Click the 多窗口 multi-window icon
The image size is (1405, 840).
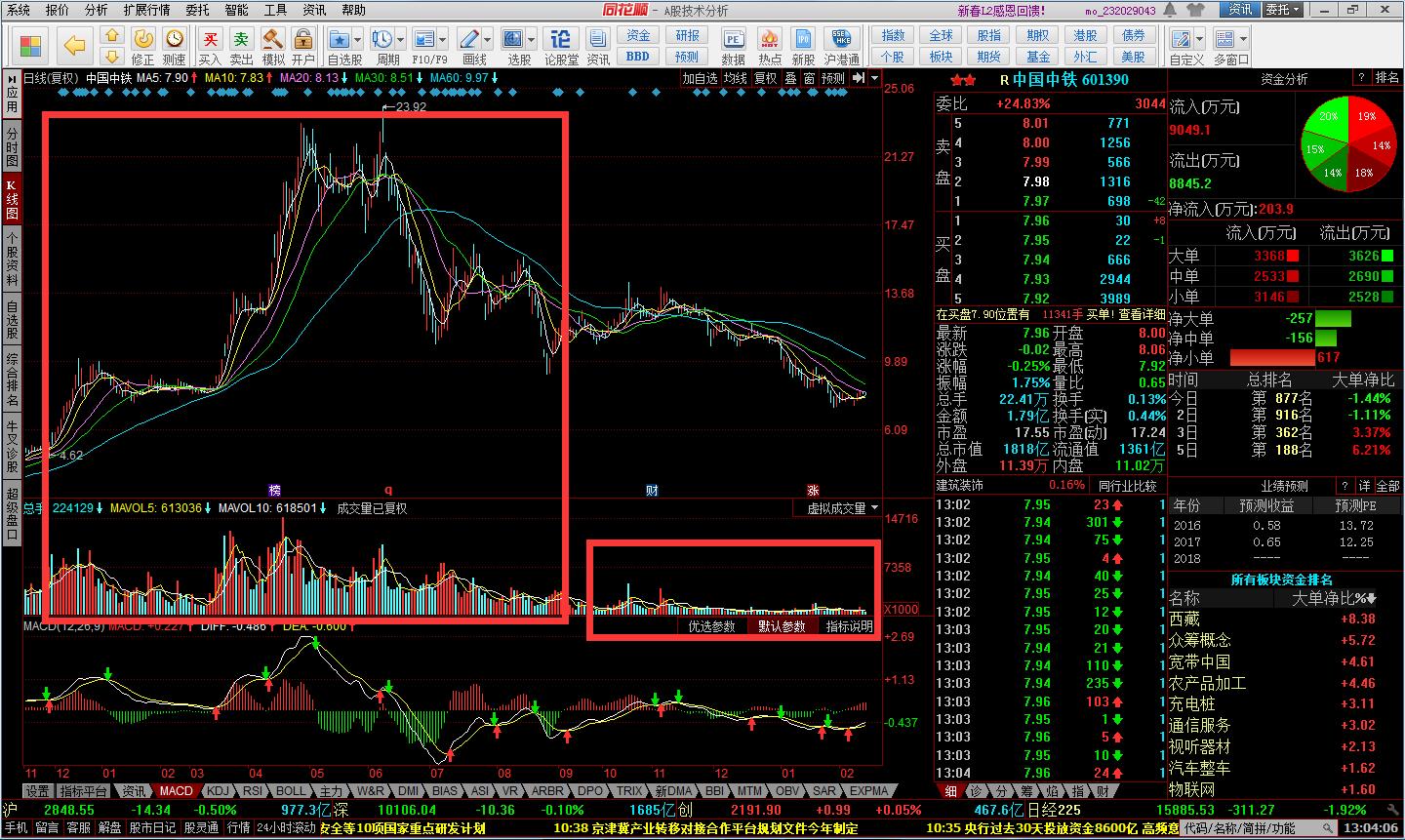point(1224,39)
